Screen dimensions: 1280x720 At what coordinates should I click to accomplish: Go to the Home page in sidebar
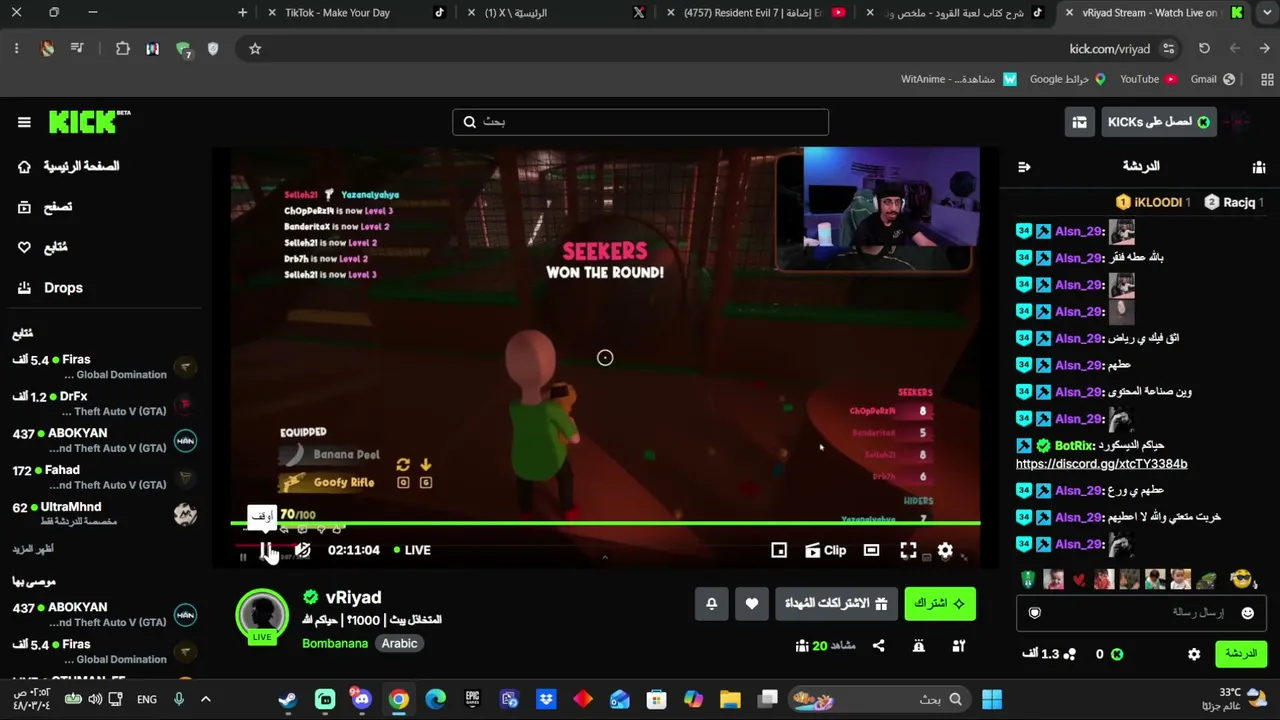[x=70, y=167]
